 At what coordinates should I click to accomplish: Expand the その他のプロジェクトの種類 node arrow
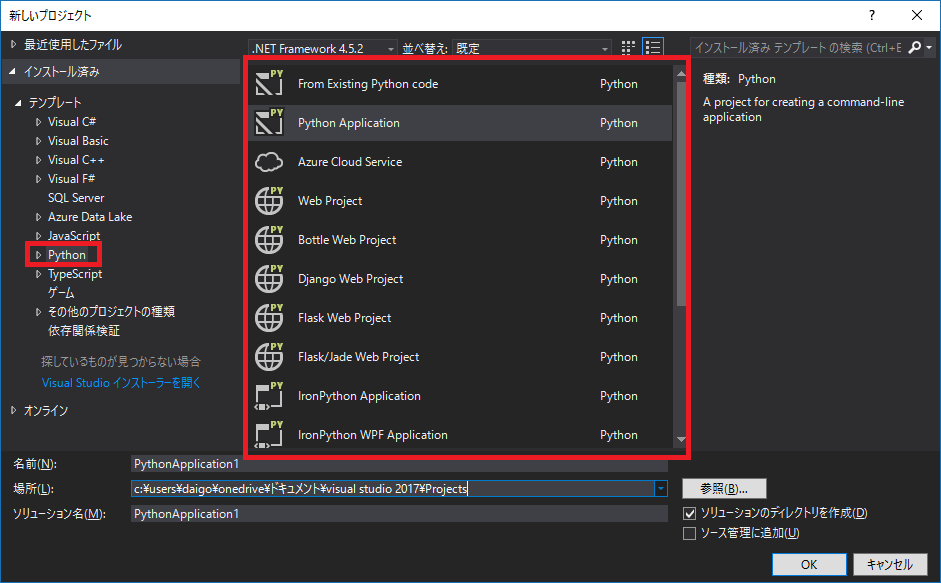pos(38,312)
